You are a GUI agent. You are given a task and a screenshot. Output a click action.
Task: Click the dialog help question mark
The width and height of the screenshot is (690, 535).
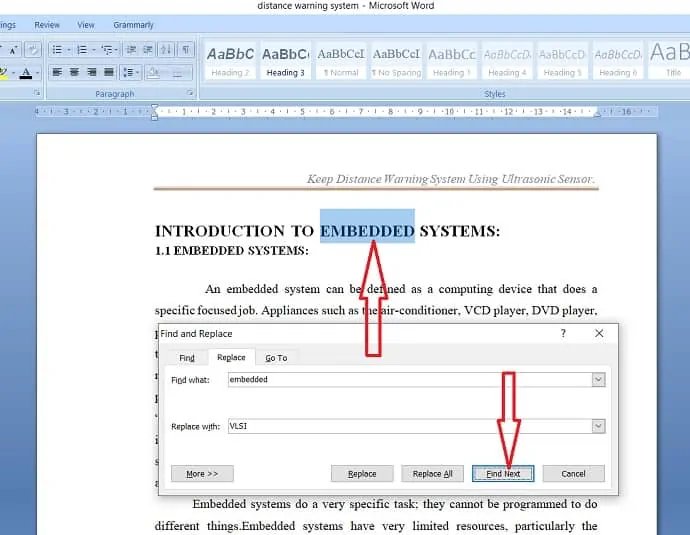coord(563,333)
